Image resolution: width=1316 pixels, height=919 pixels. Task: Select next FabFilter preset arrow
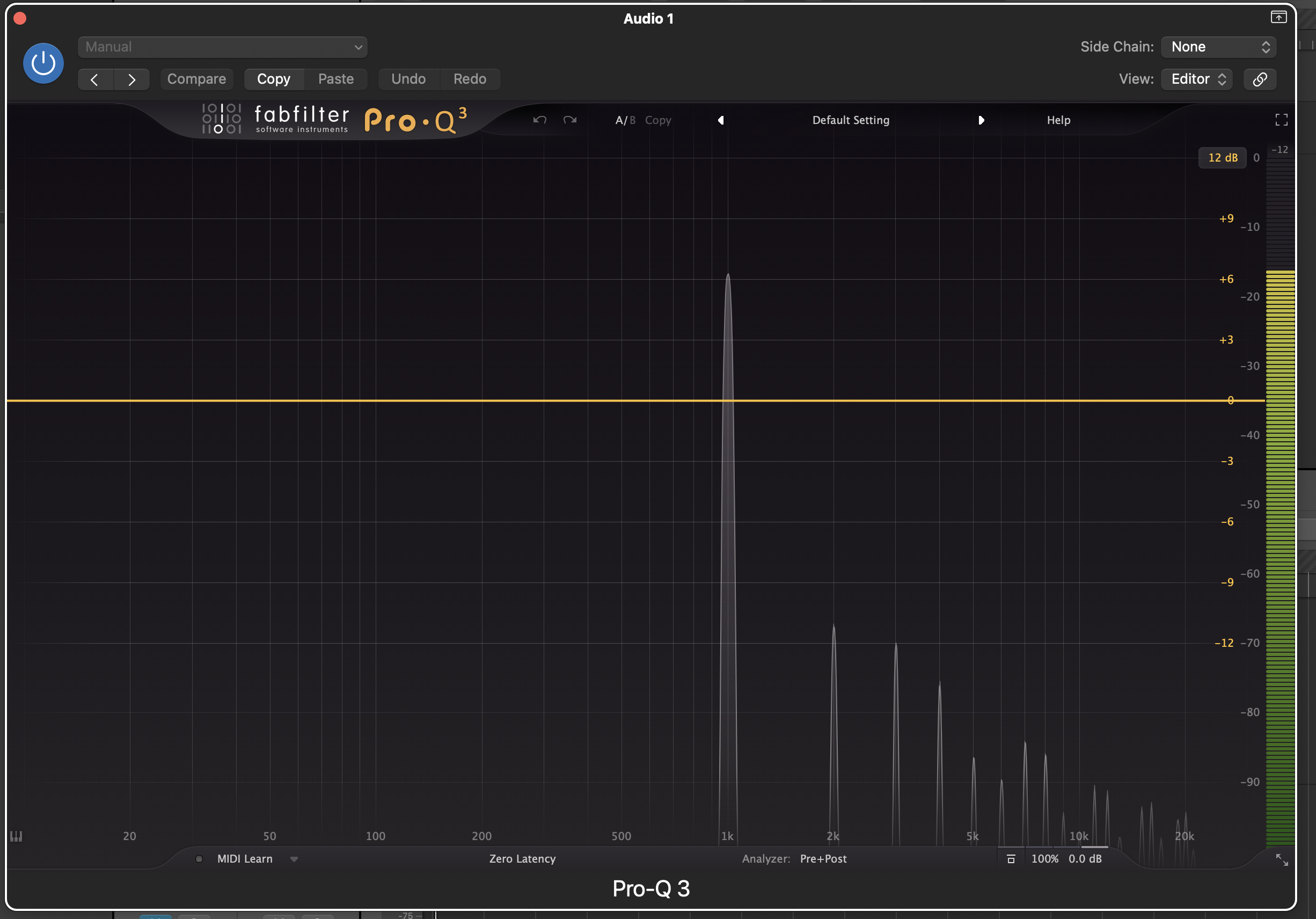coord(981,120)
